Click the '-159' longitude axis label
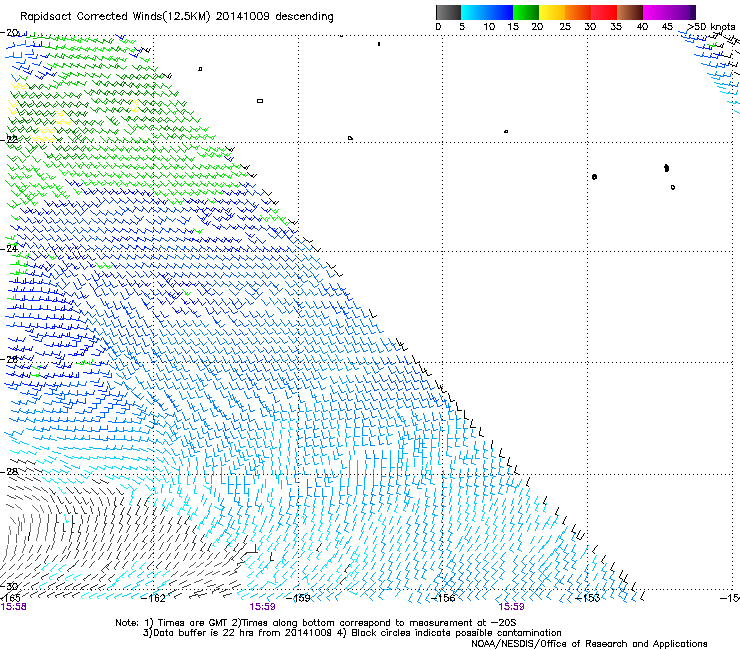Viewport: 740px width, 650px height. pos(298,598)
